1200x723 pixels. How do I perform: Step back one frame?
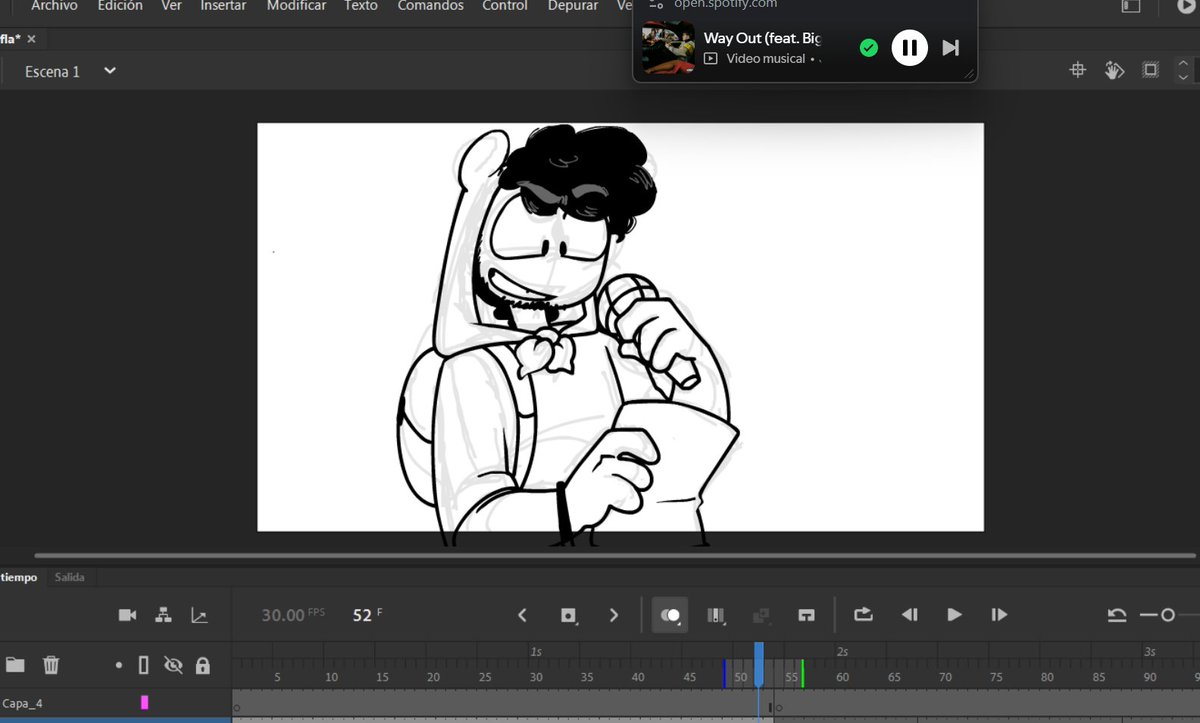tap(909, 615)
